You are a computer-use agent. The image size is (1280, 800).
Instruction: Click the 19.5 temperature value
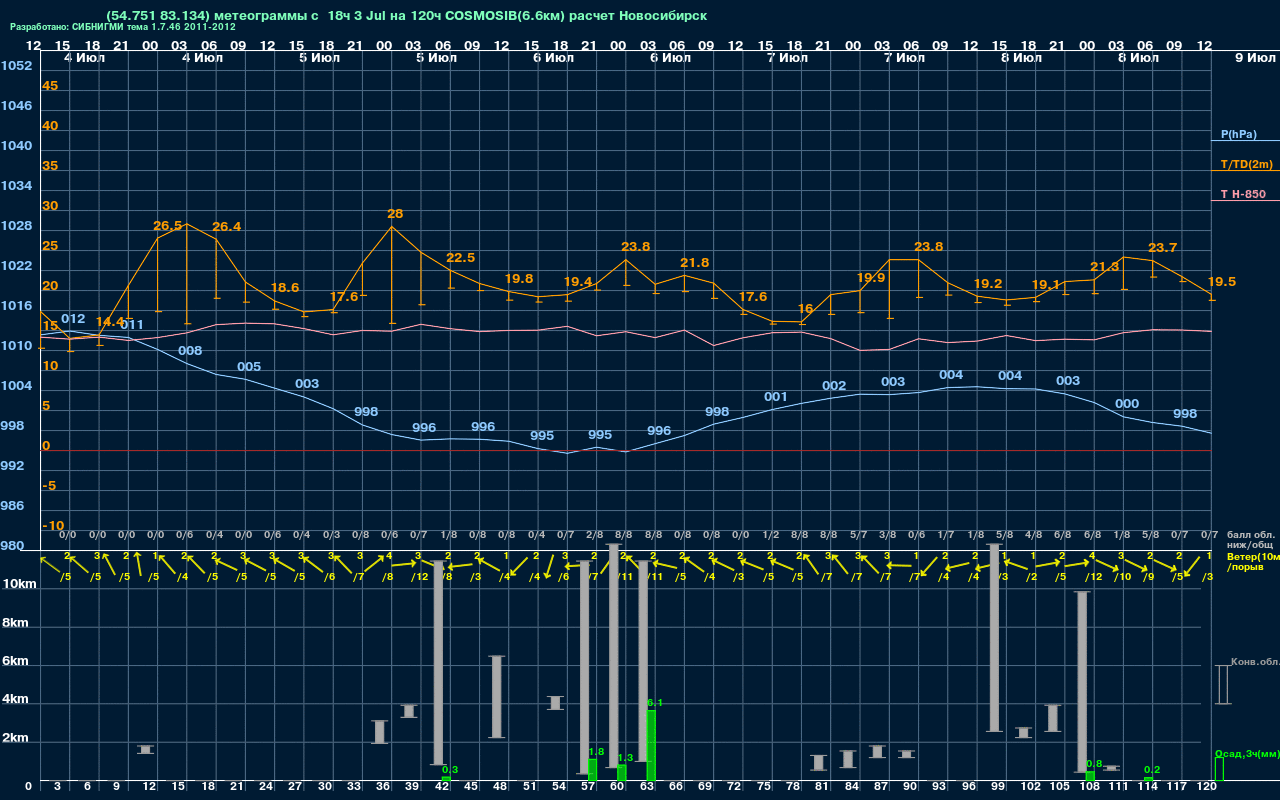point(1222,282)
